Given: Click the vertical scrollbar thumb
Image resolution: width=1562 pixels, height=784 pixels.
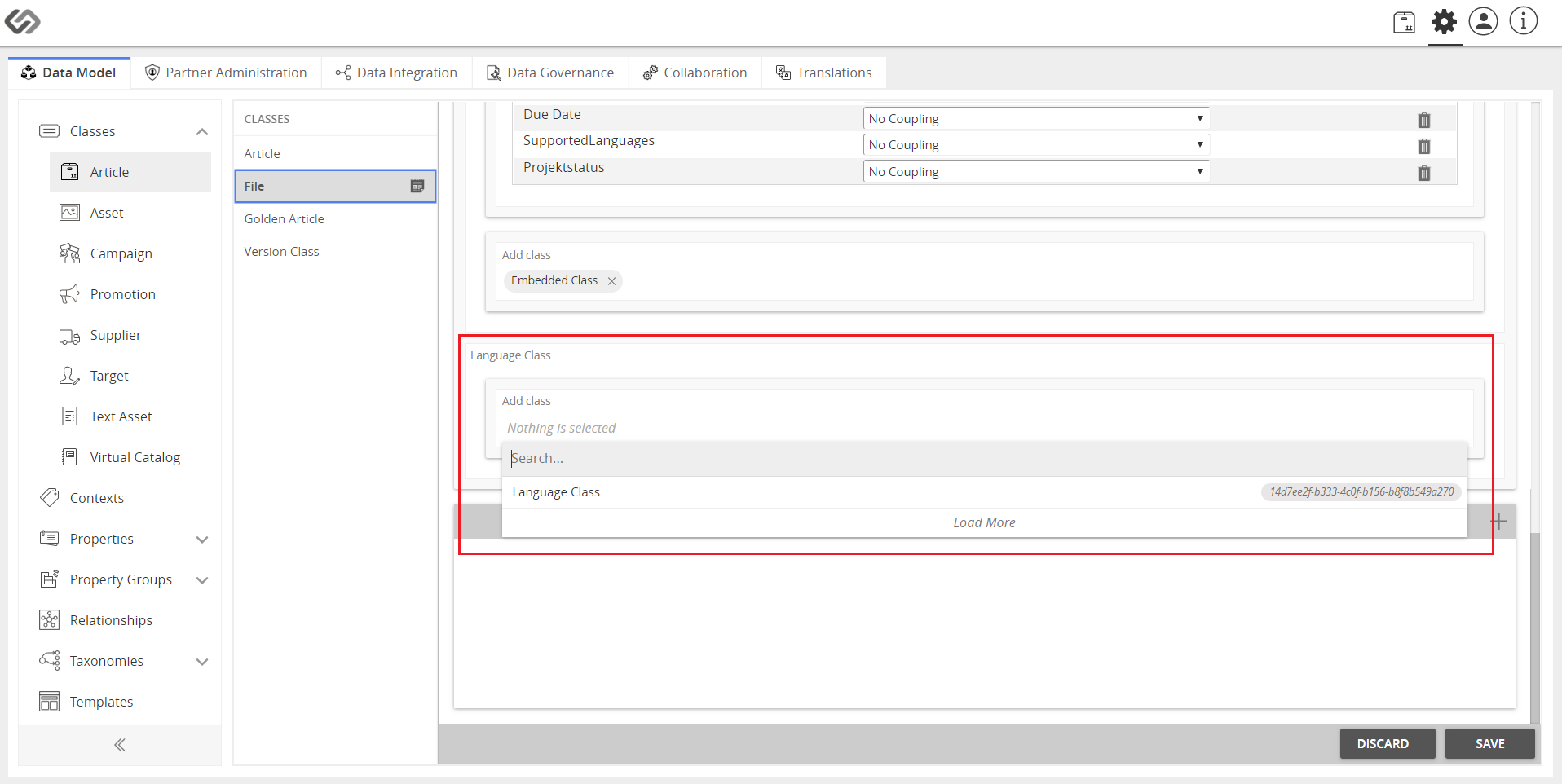Looking at the screenshot, I should point(1536,628).
